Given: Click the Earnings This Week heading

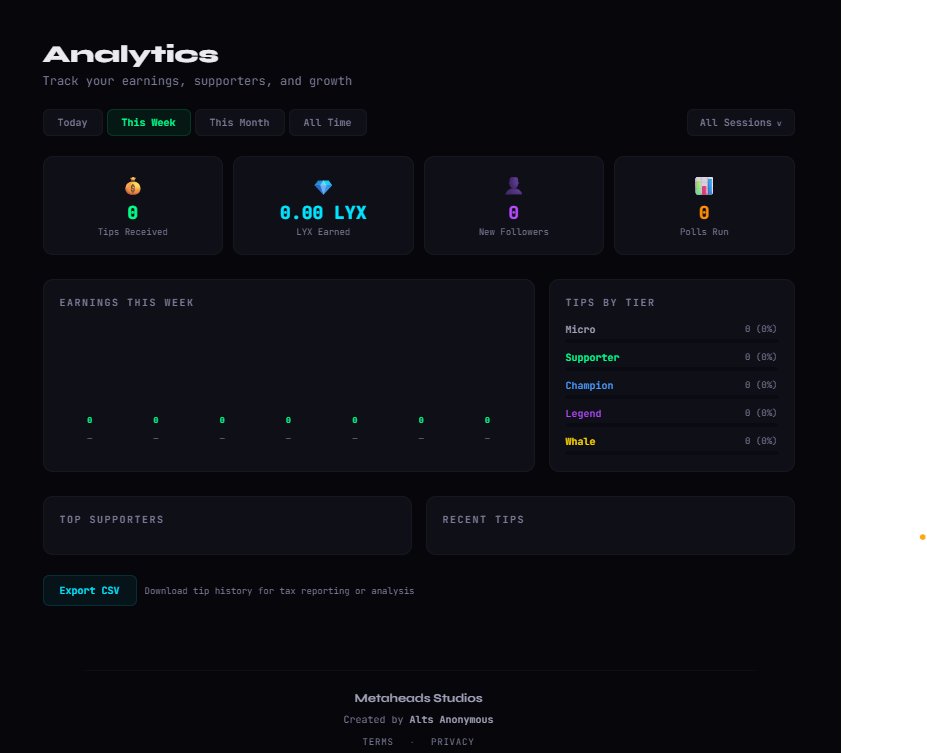Looking at the screenshot, I should (x=127, y=302).
